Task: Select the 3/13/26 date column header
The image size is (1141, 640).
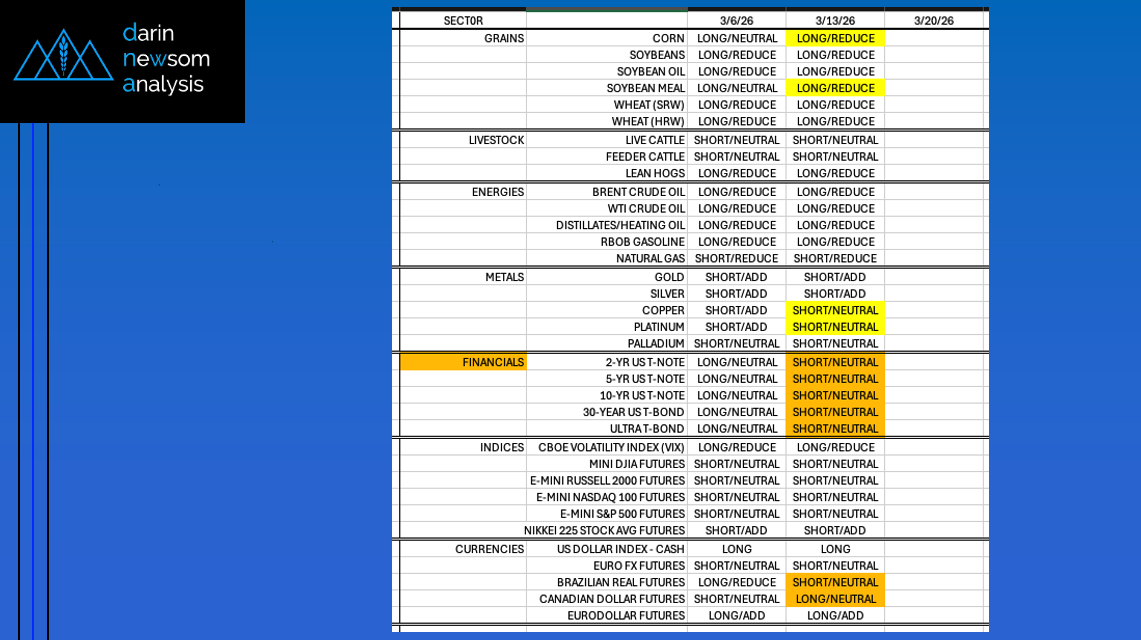Action: coord(835,21)
